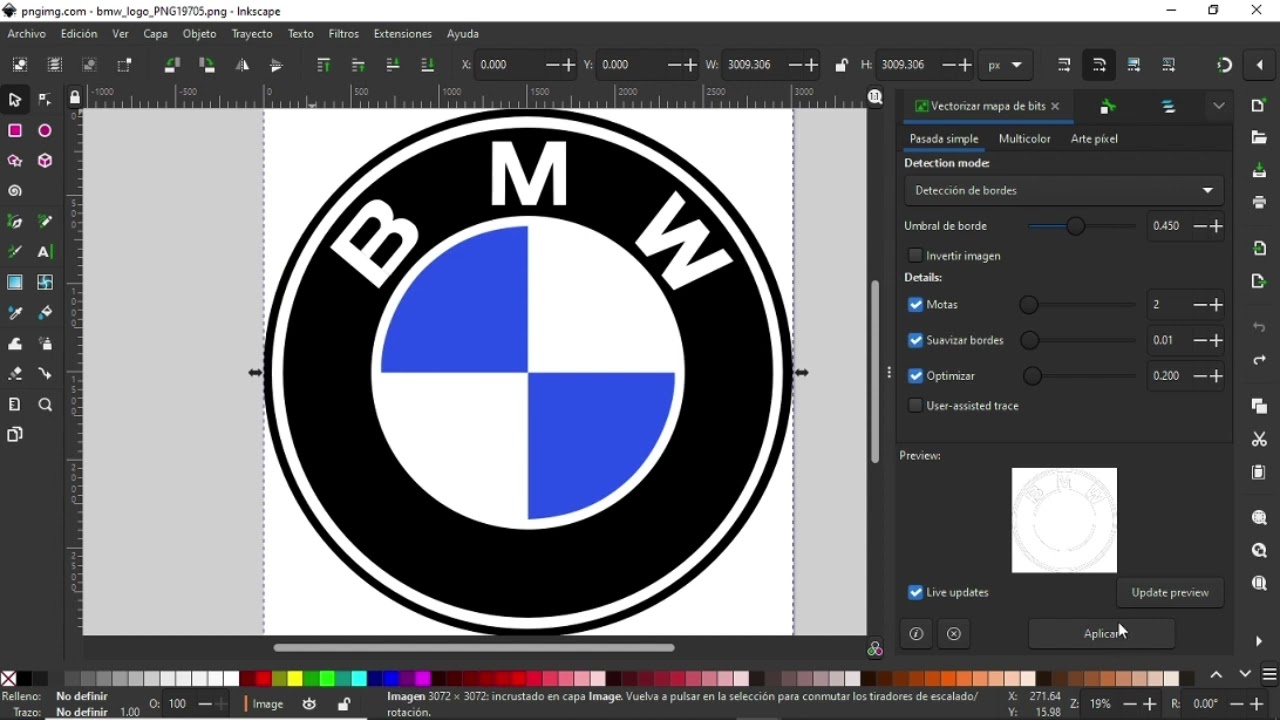Open the px units dropdown

point(1005,65)
